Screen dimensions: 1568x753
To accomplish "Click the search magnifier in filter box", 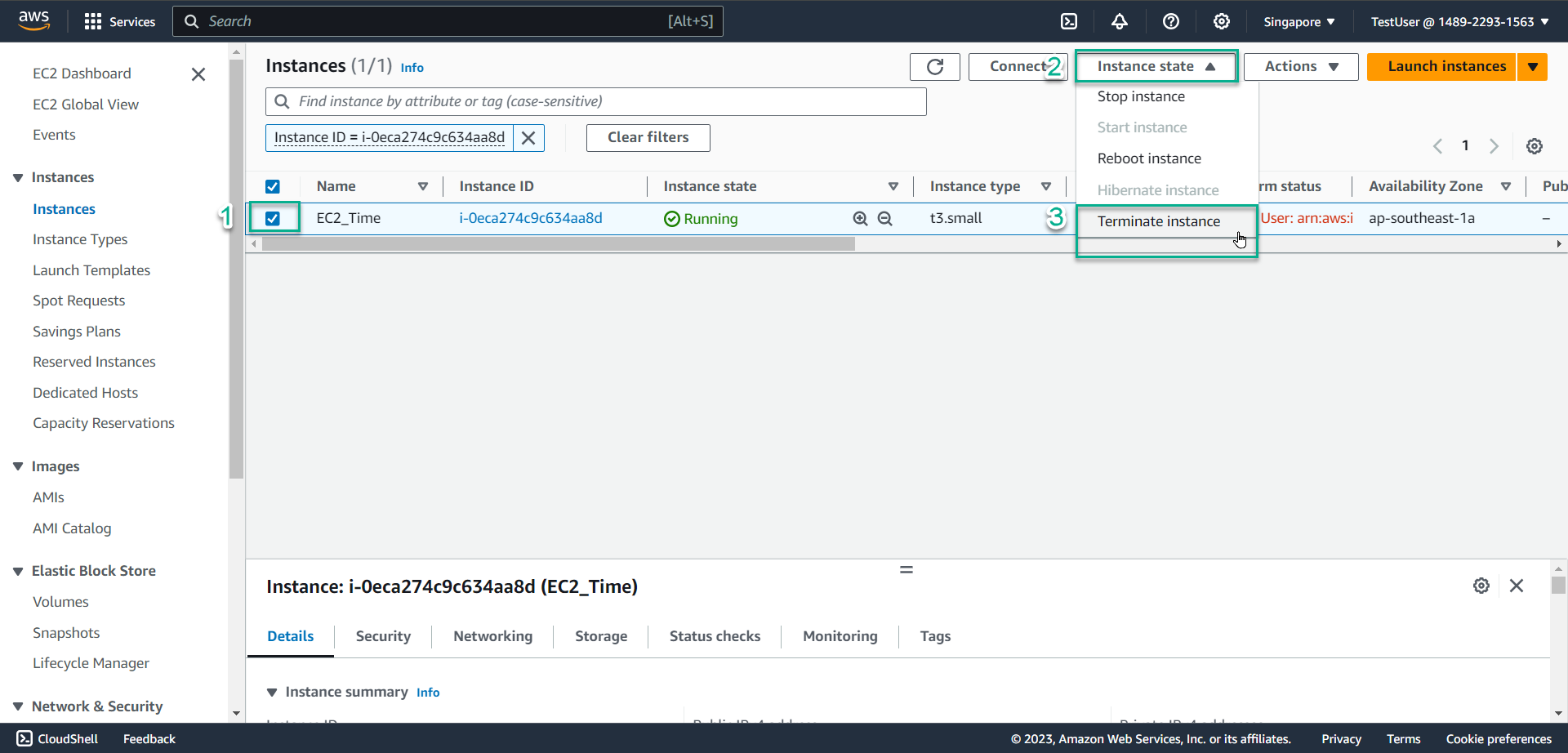I will [x=282, y=101].
